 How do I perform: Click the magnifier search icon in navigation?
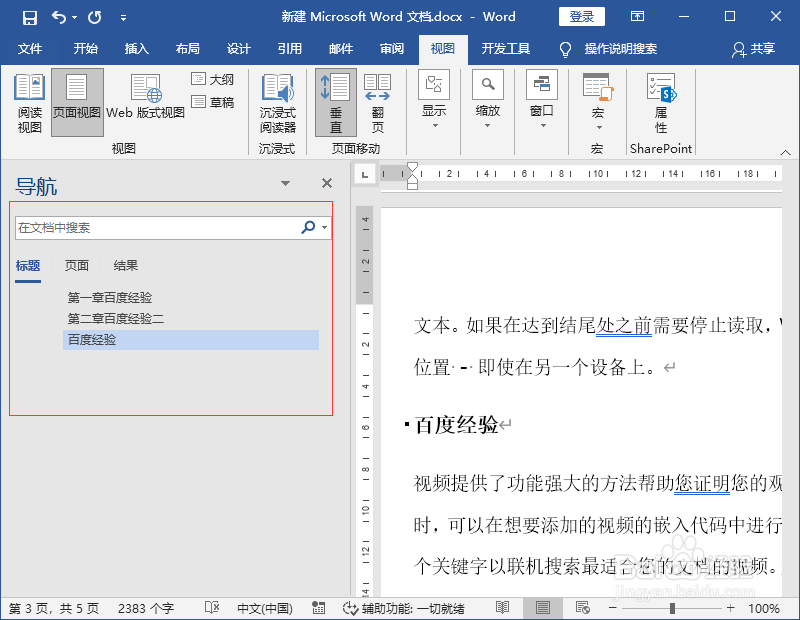click(x=308, y=227)
